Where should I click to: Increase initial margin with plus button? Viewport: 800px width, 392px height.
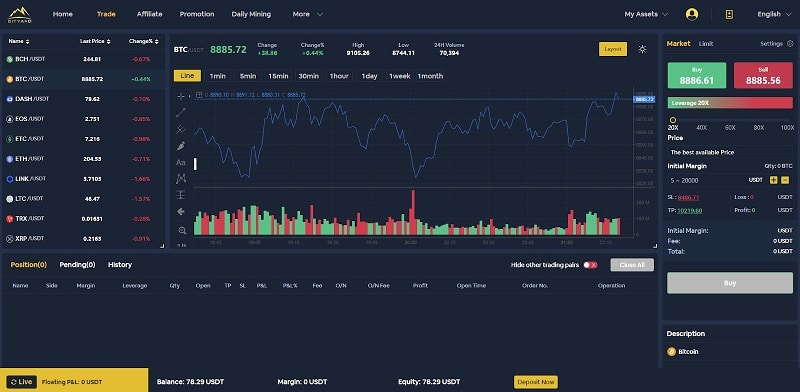[x=773, y=180]
